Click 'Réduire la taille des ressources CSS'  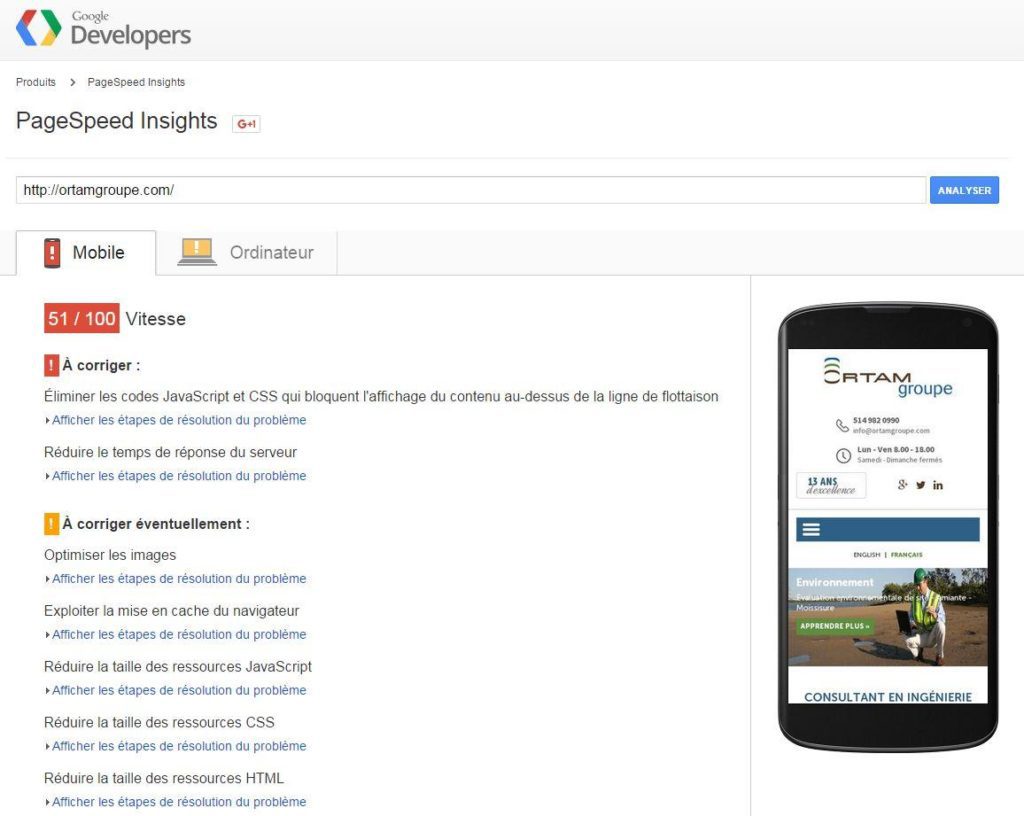[x=159, y=723]
